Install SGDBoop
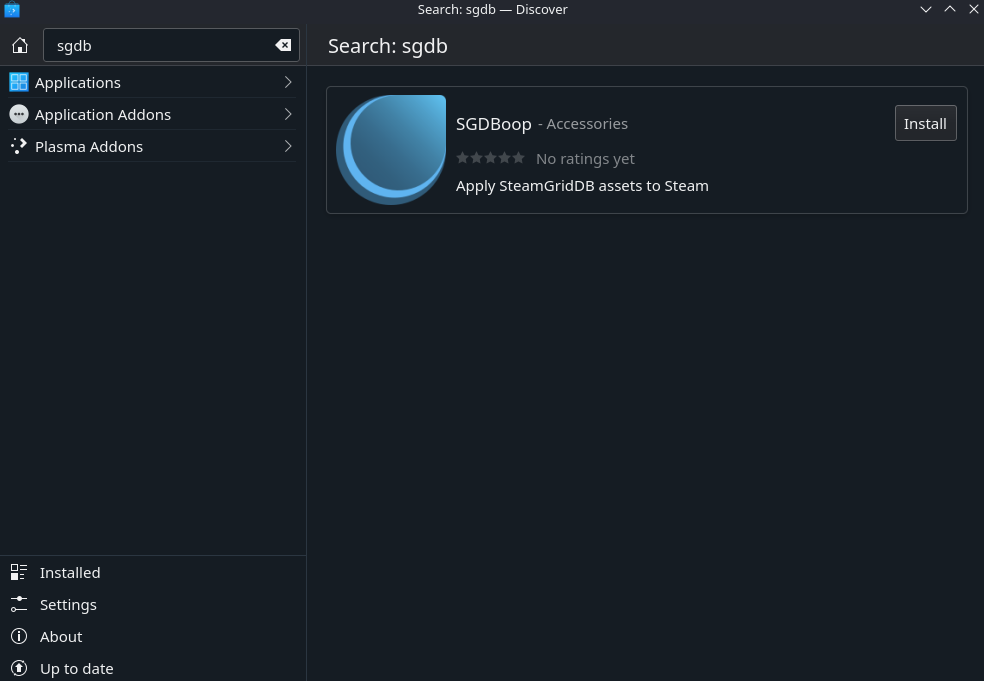Screen dimensions: 984x681 (925, 124)
